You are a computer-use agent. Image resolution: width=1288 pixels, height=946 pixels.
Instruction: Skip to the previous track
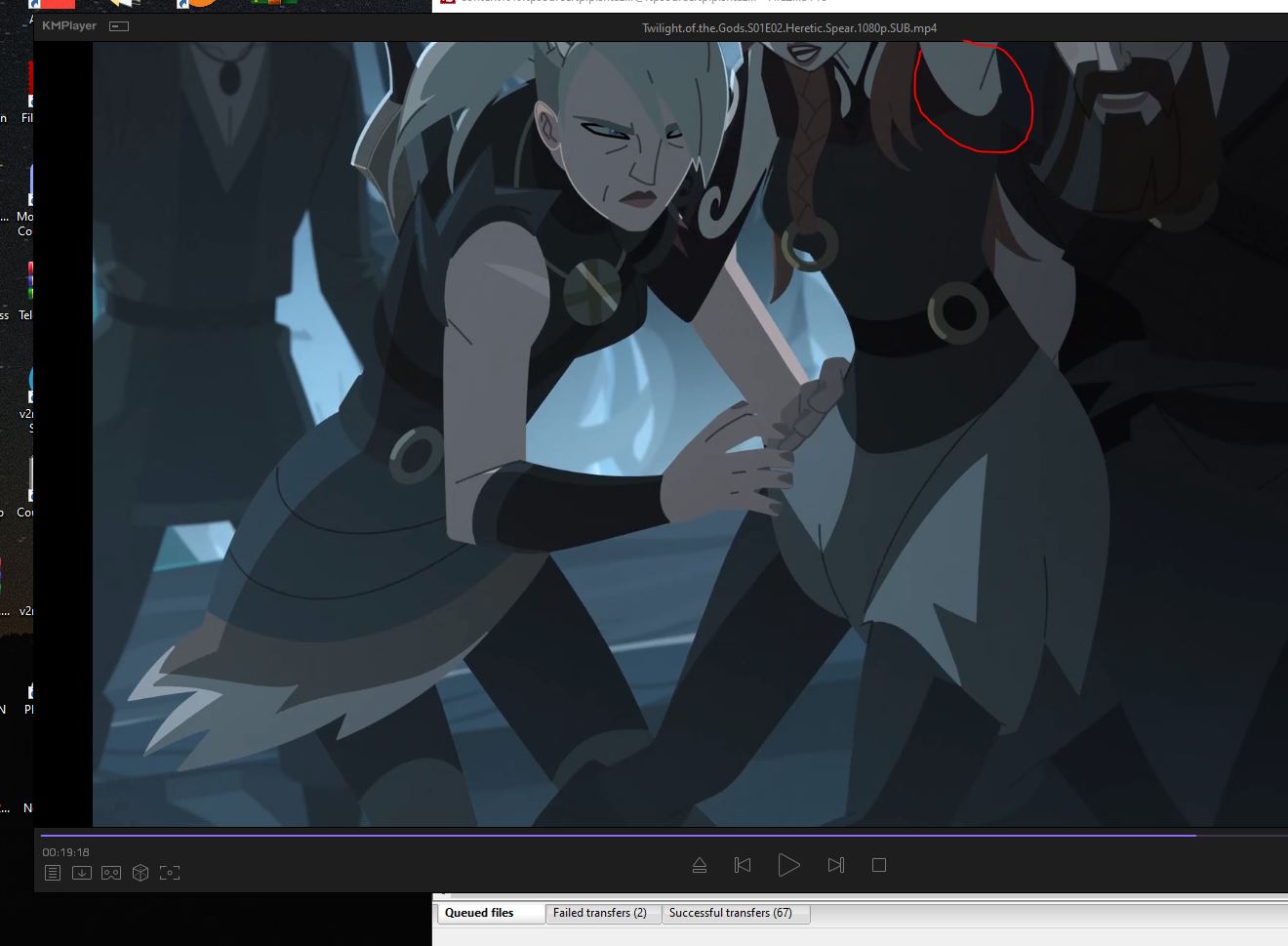tap(743, 865)
